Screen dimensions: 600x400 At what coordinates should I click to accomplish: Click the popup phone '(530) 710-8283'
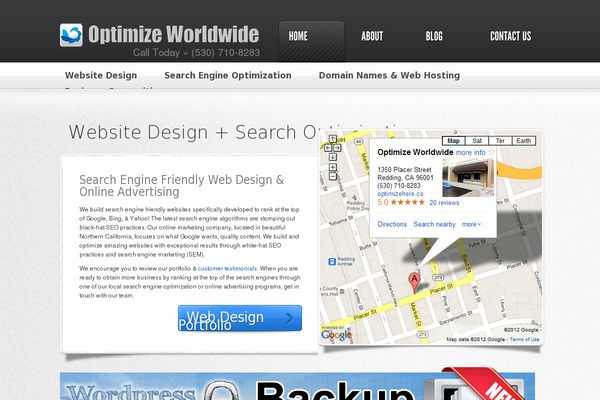click(399, 186)
